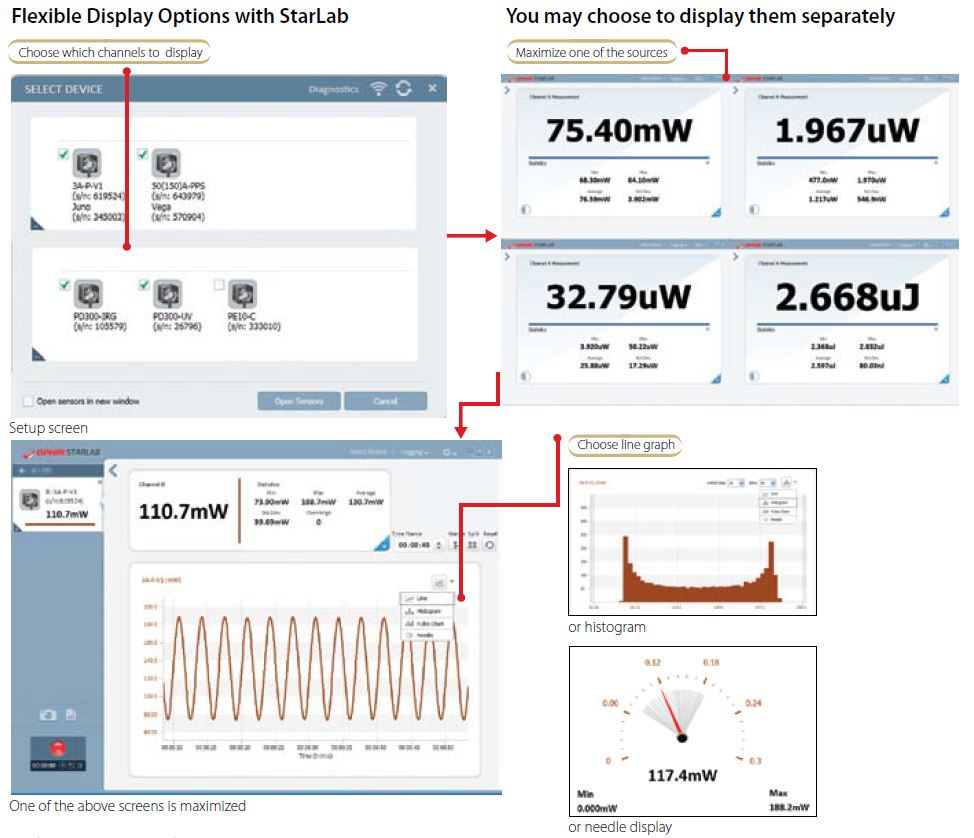Image resolution: width=974 pixels, height=838 pixels.
Task: Enable Open sensors in new window checkbox
Action: [x=28, y=401]
